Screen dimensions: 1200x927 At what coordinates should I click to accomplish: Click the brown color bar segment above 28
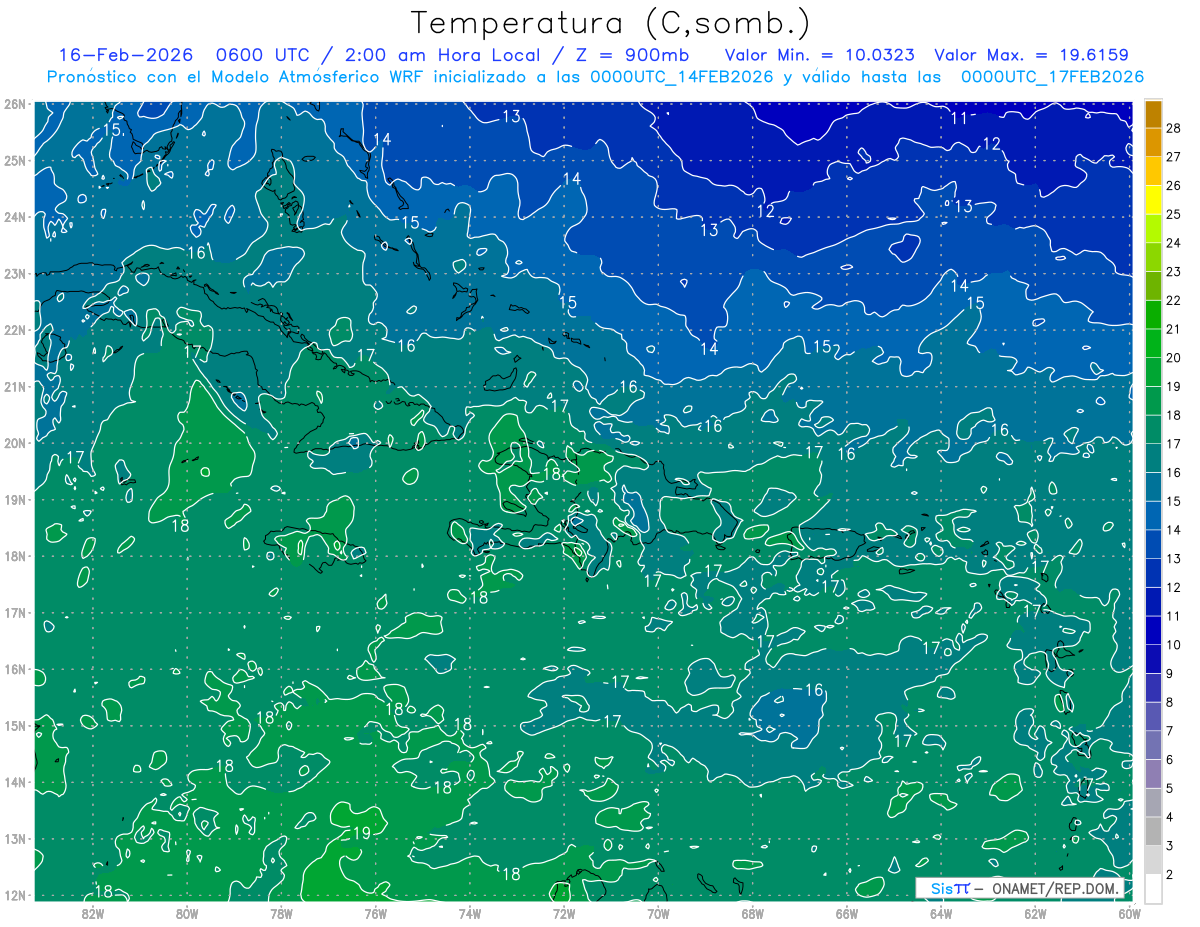tap(1153, 114)
